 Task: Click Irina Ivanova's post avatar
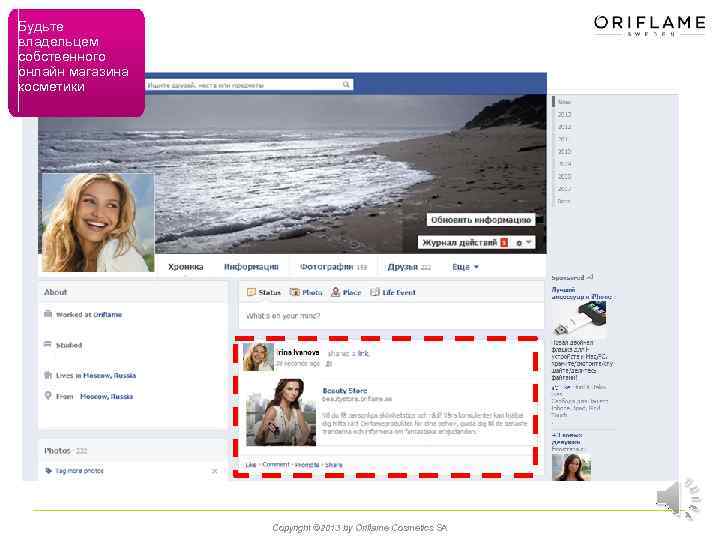click(259, 357)
